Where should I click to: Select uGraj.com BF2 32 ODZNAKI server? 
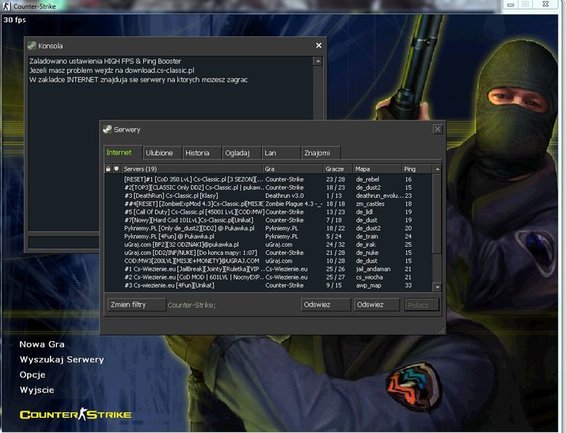click(x=268, y=245)
